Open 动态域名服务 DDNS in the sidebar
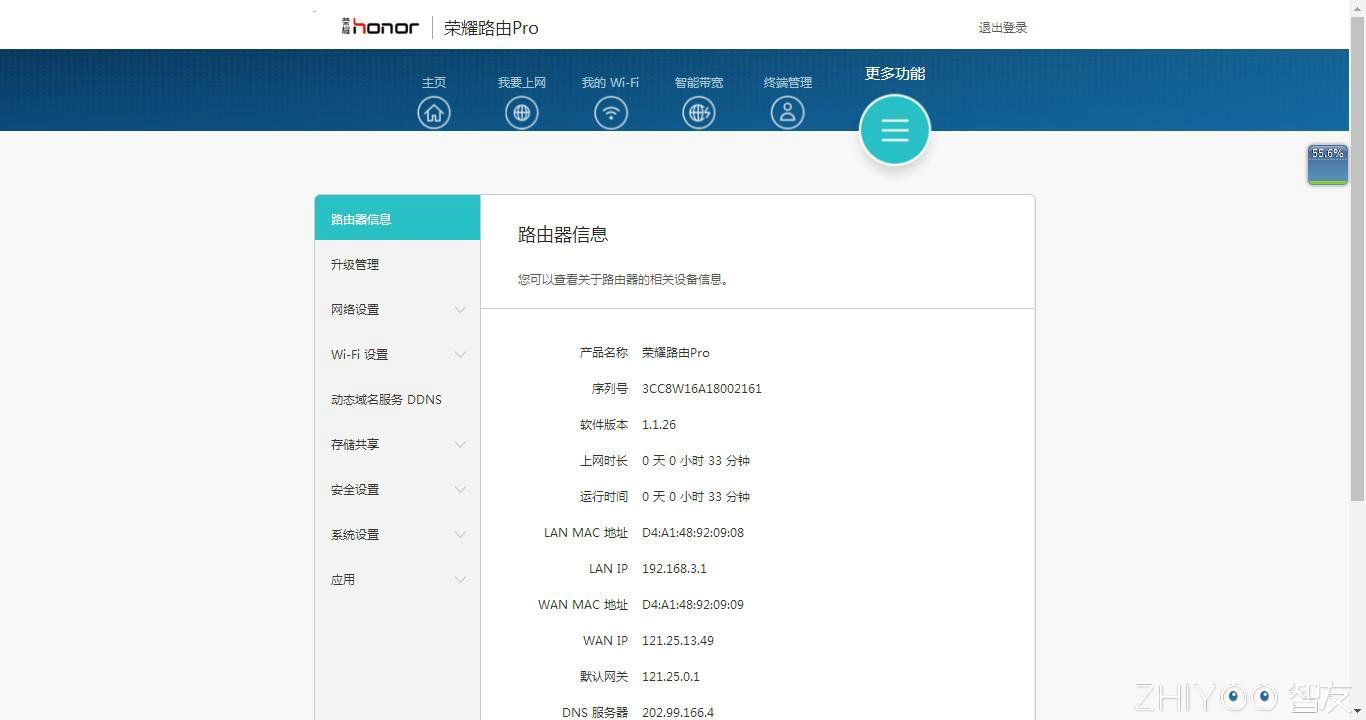 (x=397, y=399)
